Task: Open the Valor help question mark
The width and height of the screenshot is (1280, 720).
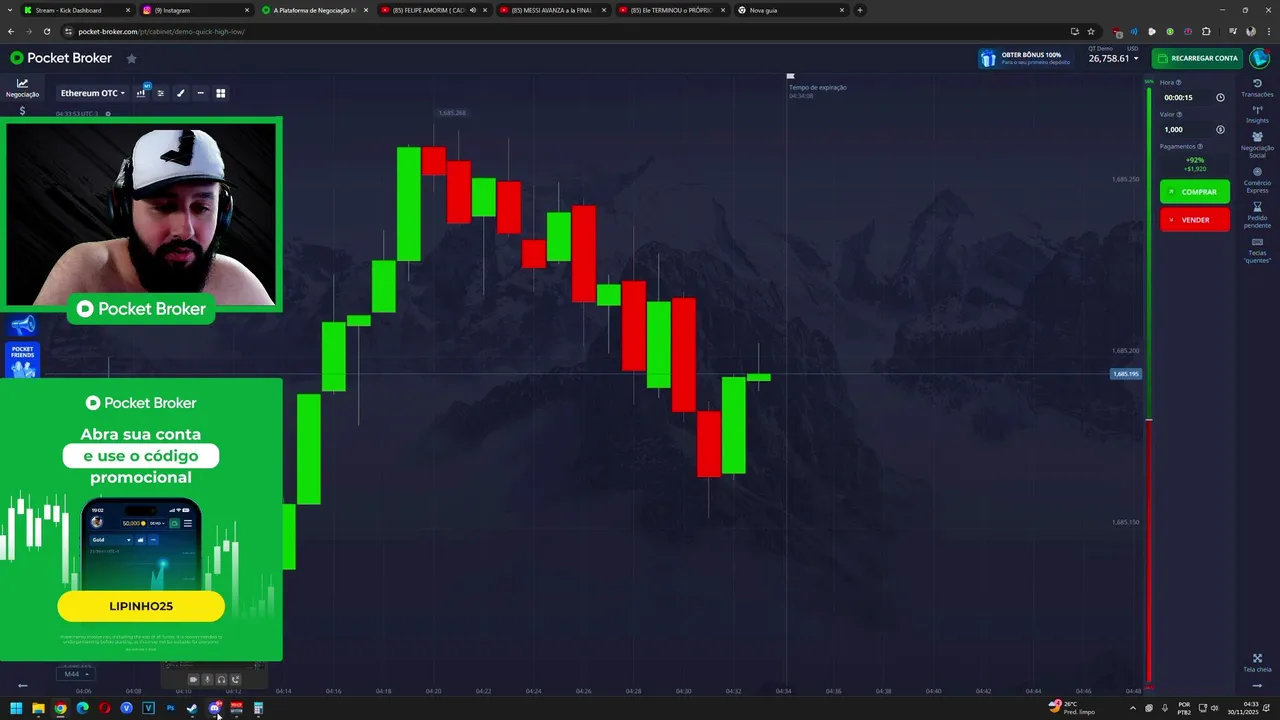Action: coord(1180,114)
